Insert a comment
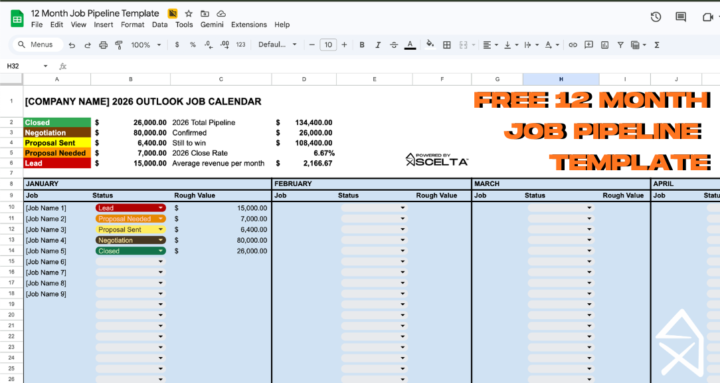 (x=589, y=45)
